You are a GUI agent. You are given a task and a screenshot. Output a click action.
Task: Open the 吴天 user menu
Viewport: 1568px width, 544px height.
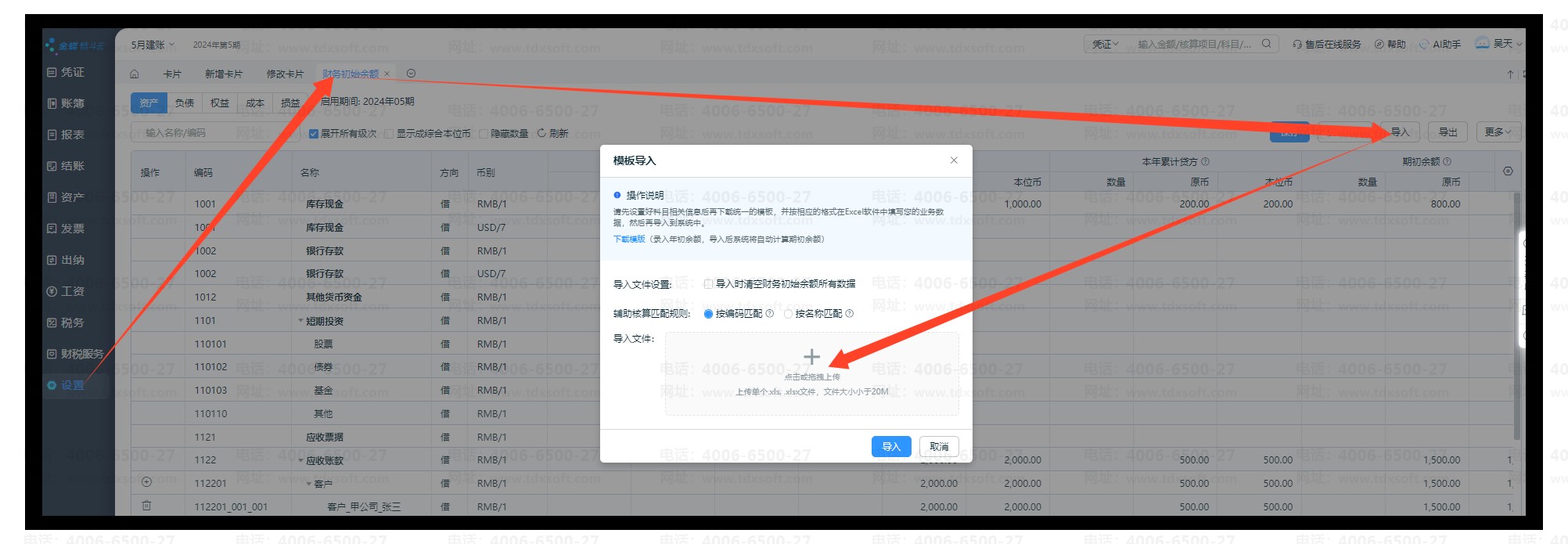point(1498,44)
